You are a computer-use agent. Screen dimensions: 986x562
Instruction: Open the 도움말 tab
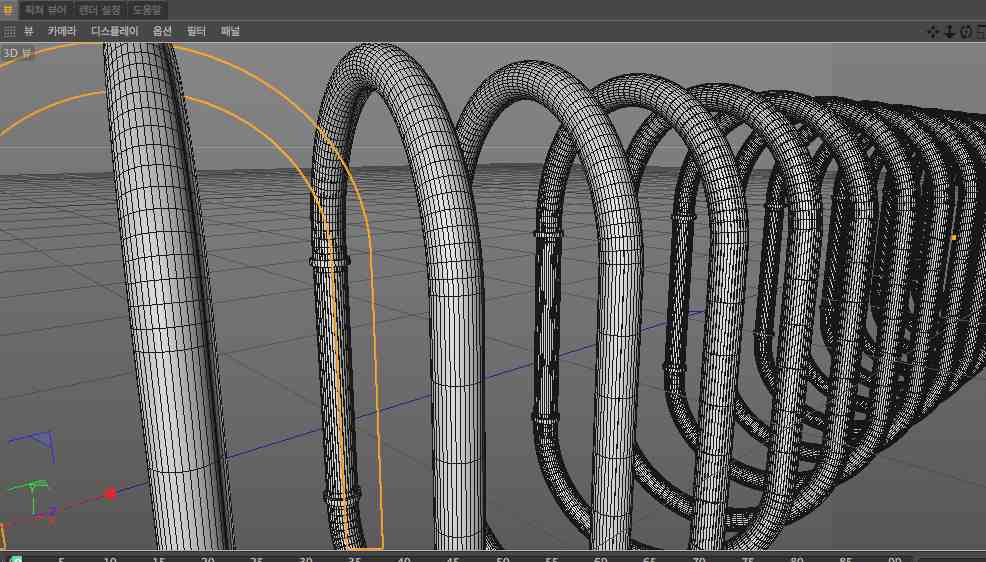[147, 9]
